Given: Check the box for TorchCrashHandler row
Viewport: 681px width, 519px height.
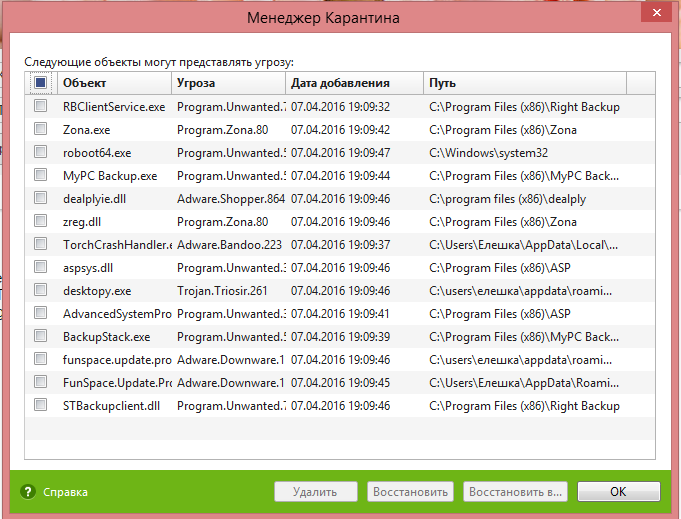Looking at the screenshot, I should pyautogui.click(x=40, y=244).
